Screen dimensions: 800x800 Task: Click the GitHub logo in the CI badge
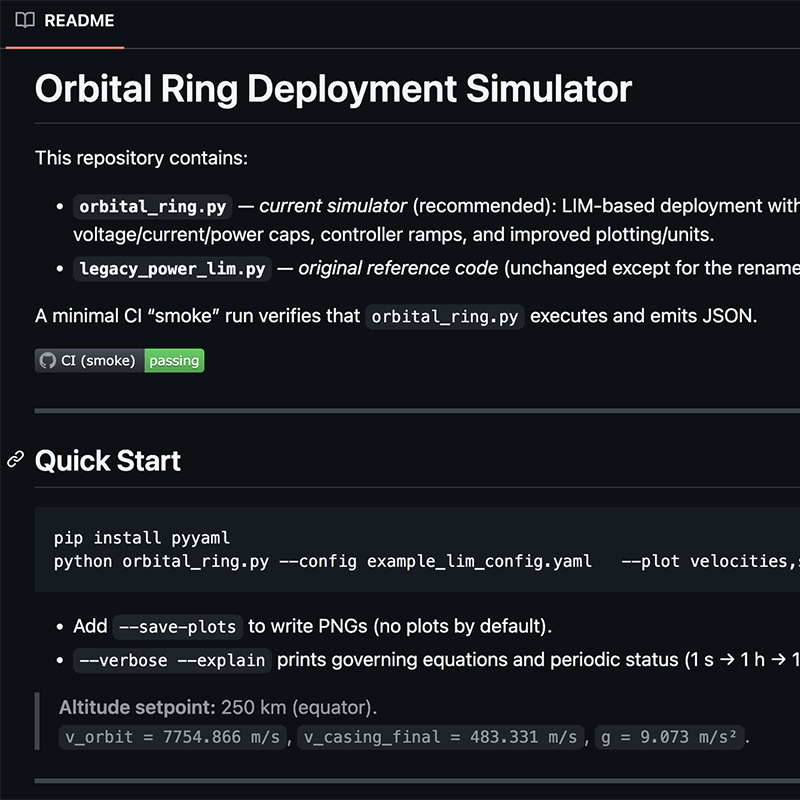click(47, 361)
